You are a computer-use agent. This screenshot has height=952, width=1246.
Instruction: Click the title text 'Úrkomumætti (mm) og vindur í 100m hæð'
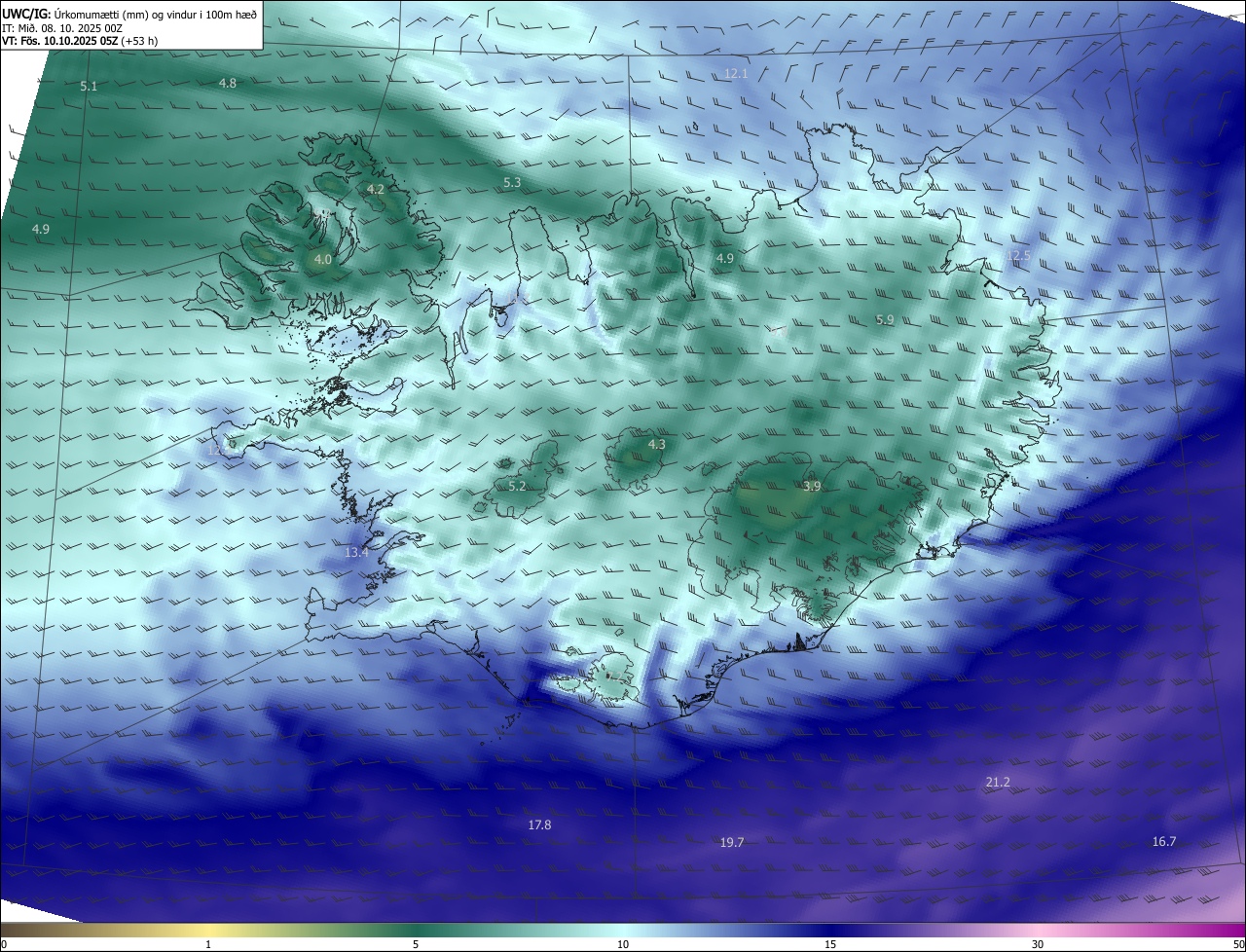(x=156, y=14)
